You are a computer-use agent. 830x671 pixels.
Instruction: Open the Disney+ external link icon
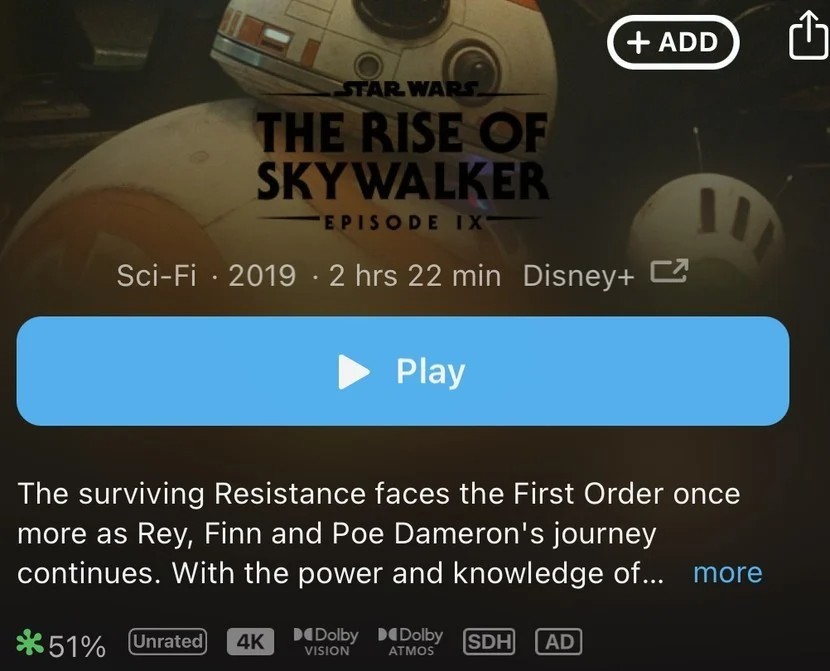coord(669,271)
